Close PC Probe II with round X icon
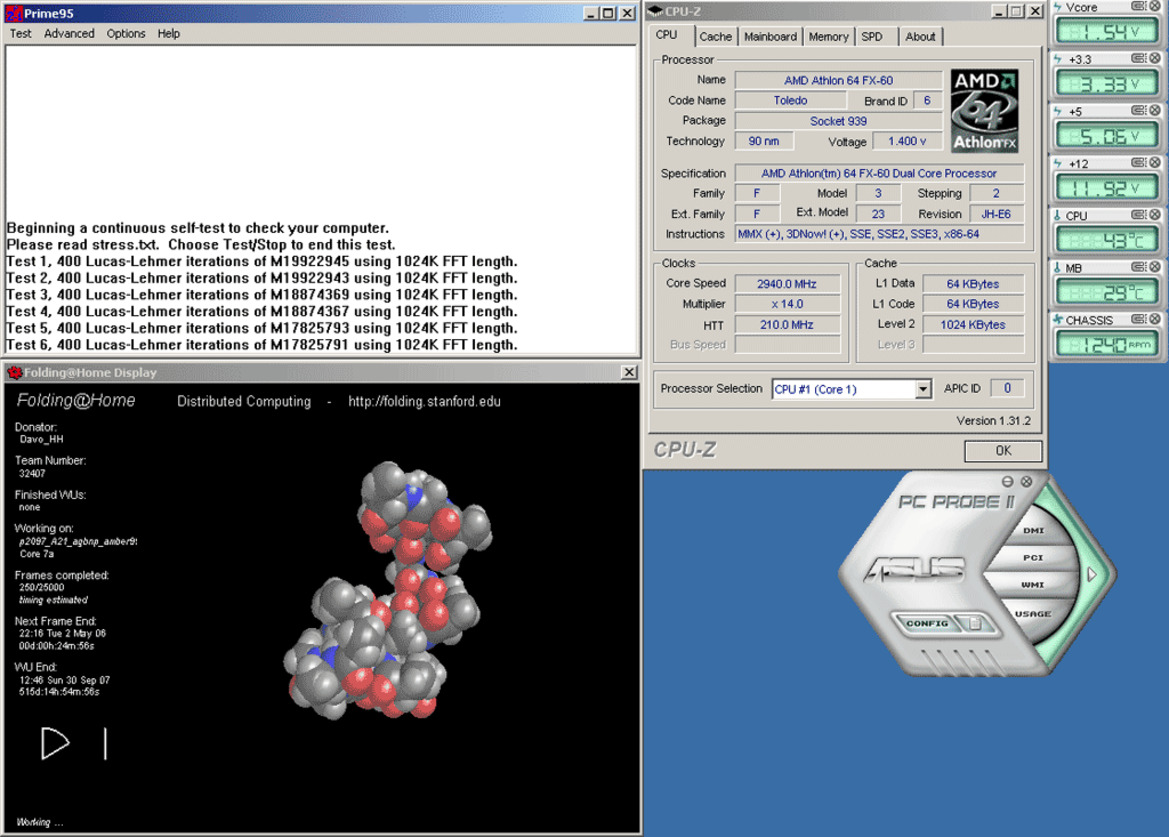The height and width of the screenshot is (837, 1169). [1027, 481]
